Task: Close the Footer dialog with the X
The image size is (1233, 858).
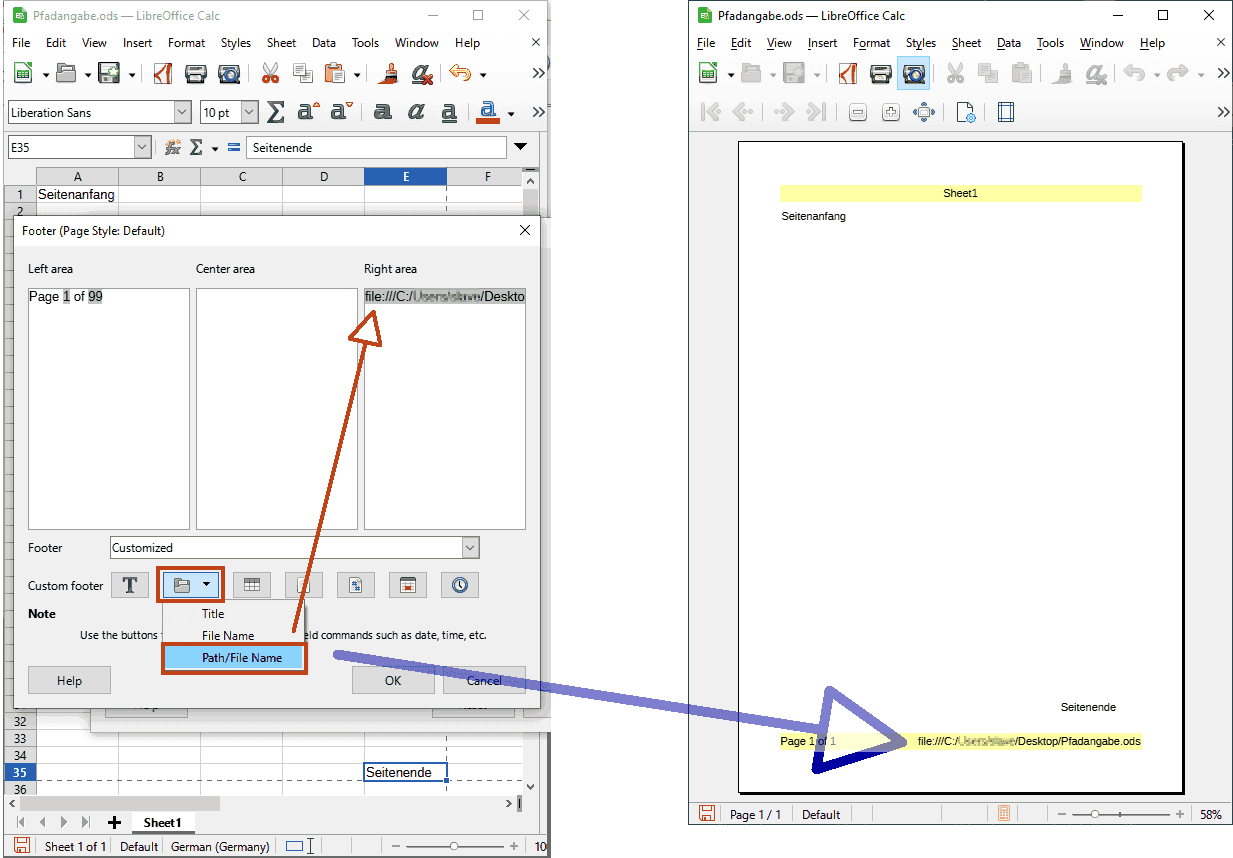Action: tap(525, 230)
